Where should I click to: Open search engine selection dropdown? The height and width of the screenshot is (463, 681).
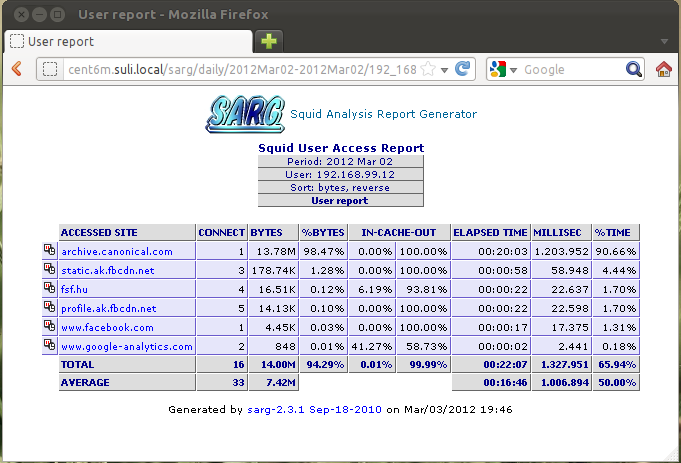[x=513, y=70]
